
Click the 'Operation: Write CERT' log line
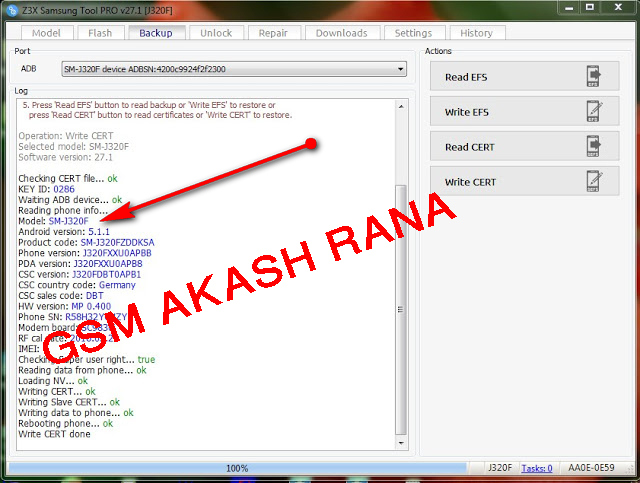point(66,136)
